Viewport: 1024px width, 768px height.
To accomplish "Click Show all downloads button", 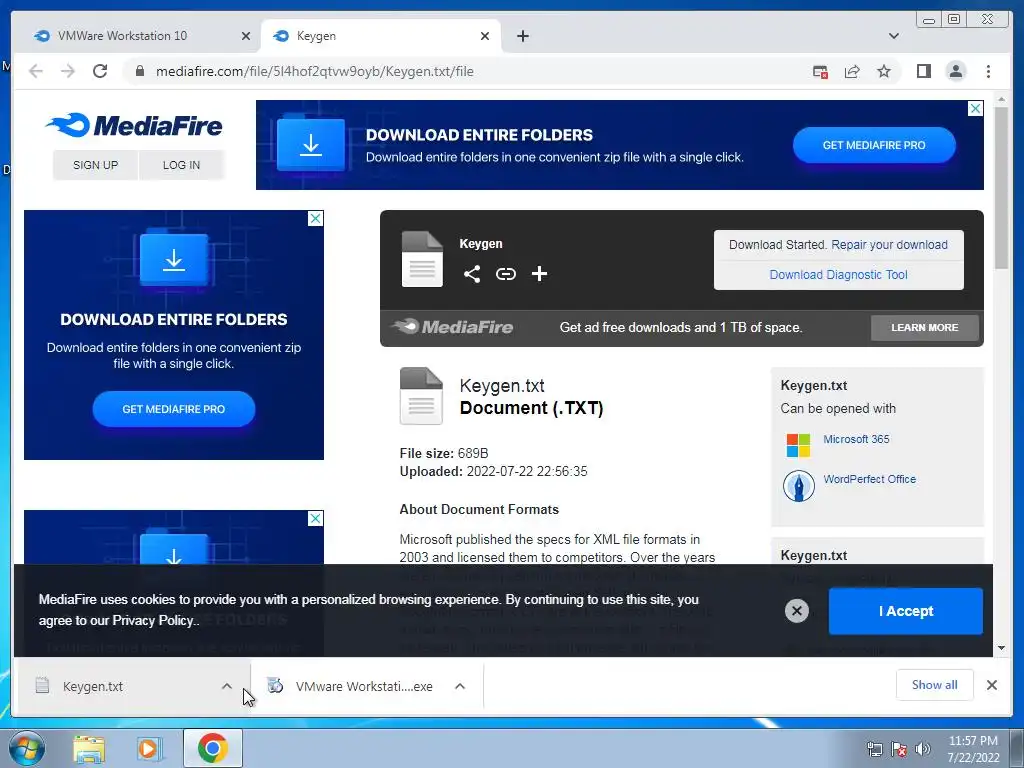I will 935,685.
